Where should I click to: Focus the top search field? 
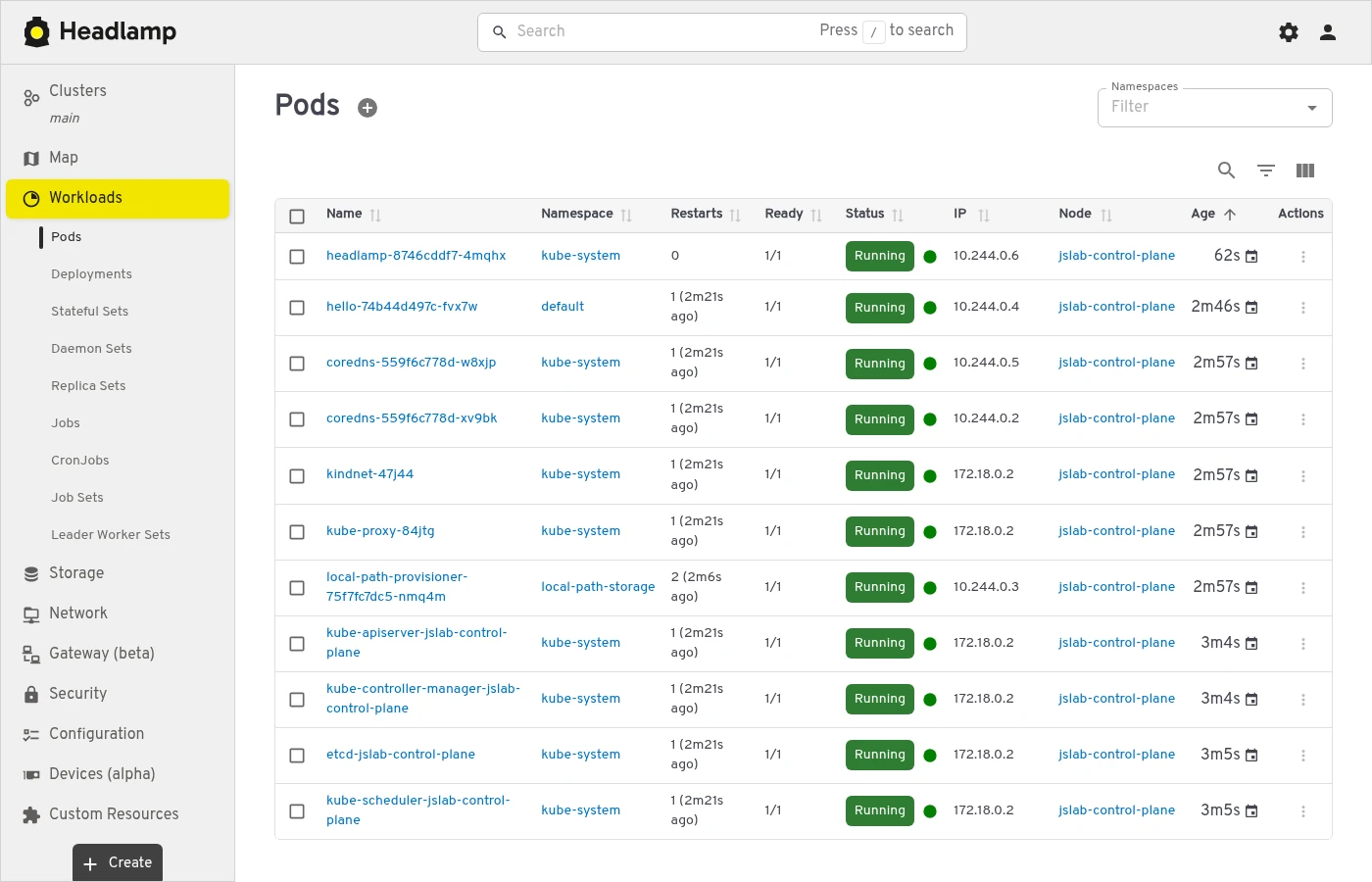pyautogui.click(x=722, y=32)
